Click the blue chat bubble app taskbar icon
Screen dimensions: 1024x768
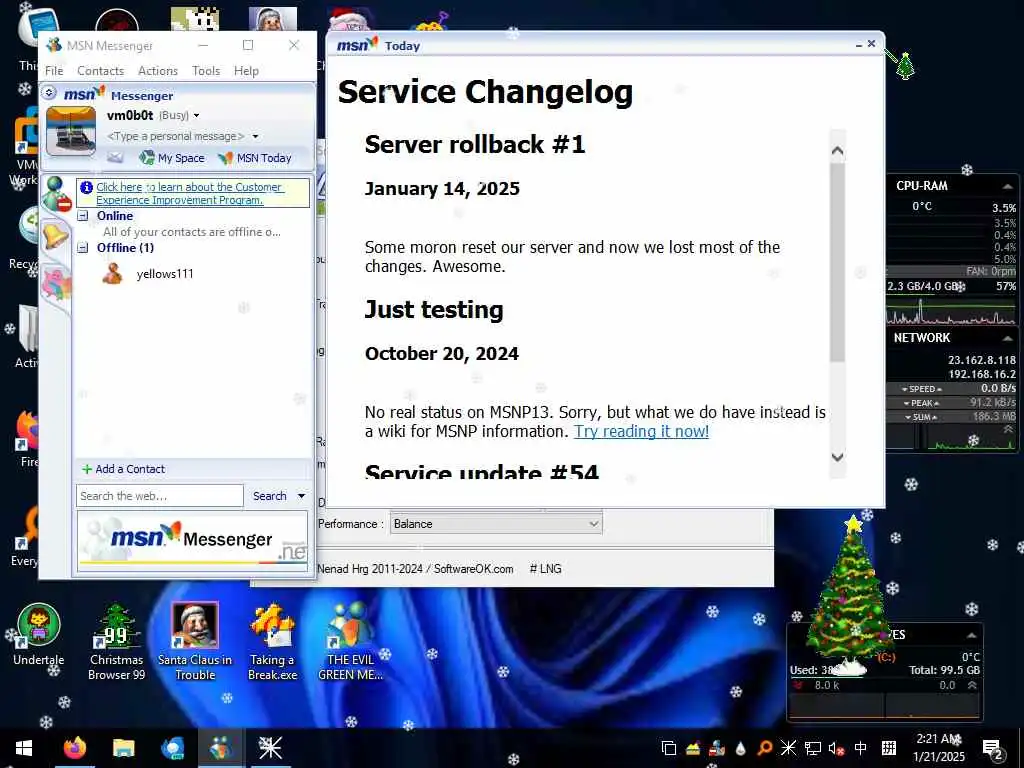pyautogui.click(x=172, y=748)
